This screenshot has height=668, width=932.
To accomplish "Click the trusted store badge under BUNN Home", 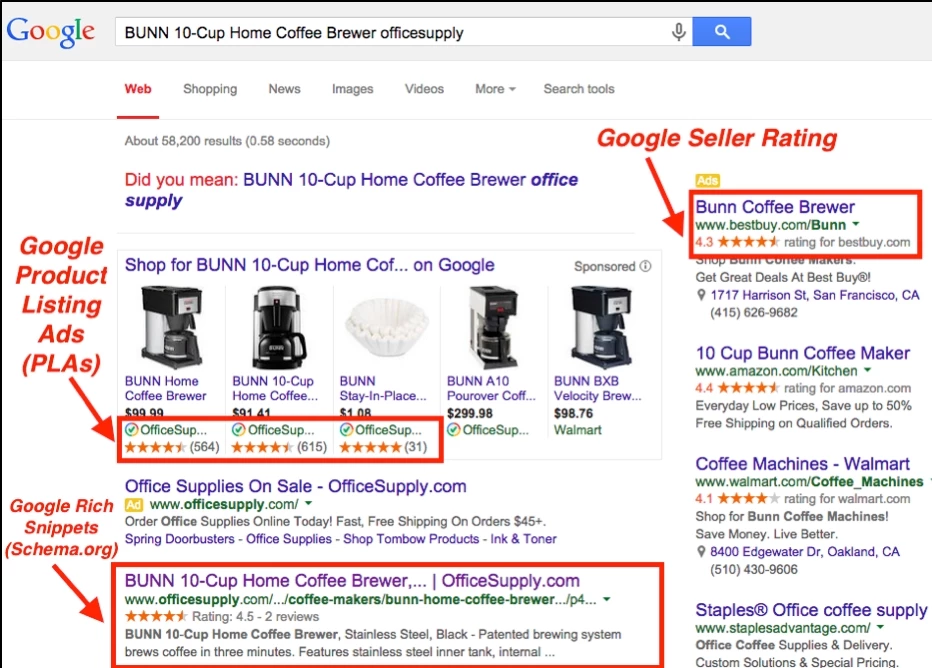I will tap(131, 430).
